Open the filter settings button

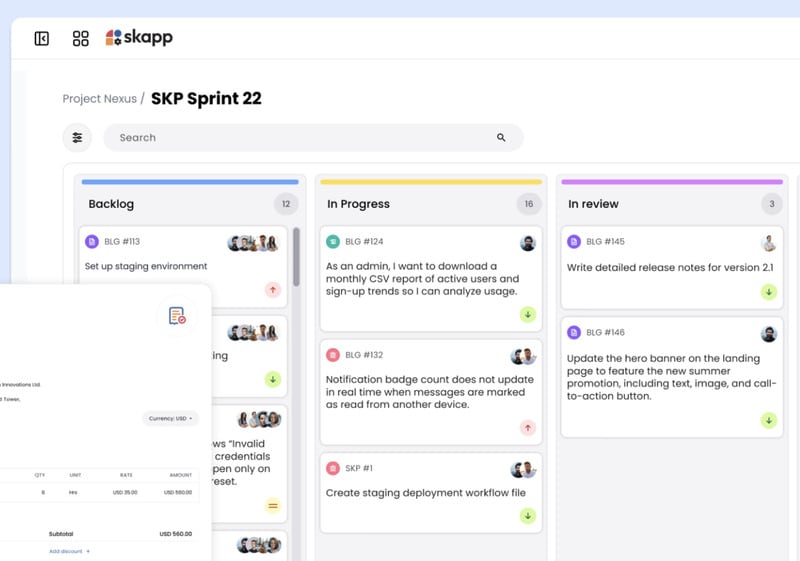(x=77, y=137)
